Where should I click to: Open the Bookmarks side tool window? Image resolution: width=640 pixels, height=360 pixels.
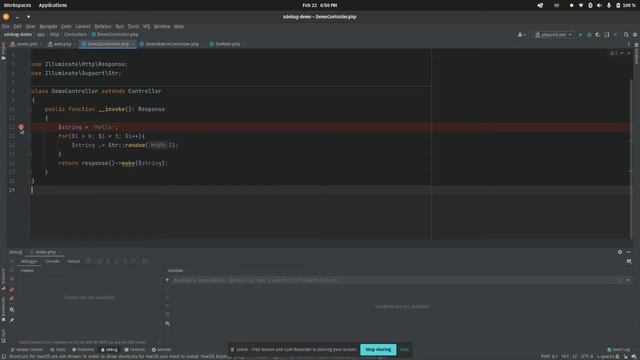click(x=3, y=309)
